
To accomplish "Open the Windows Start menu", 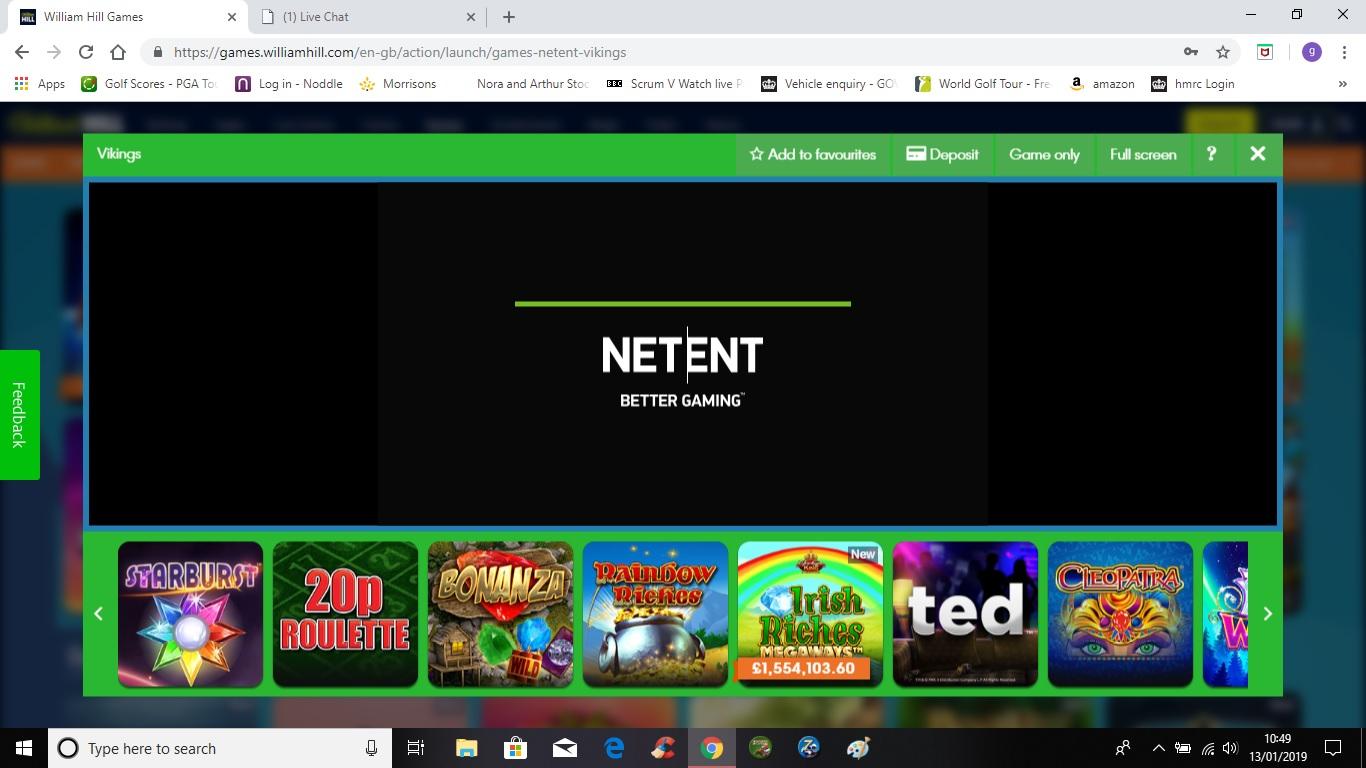I will [x=24, y=748].
